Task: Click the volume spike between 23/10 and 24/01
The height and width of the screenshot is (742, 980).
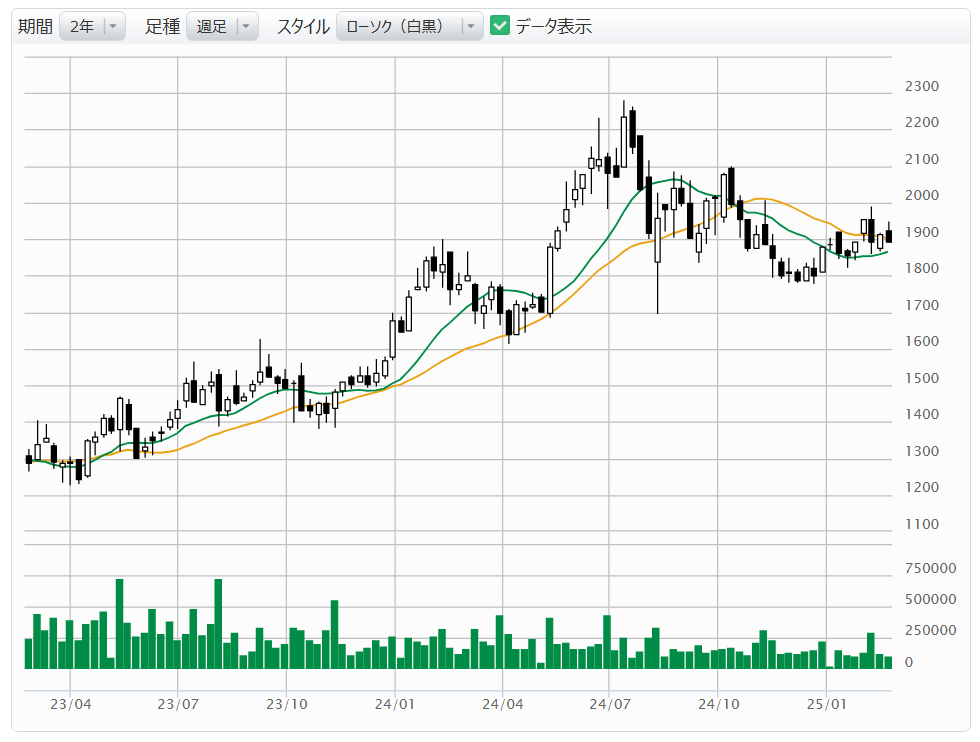Action: (335, 634)
